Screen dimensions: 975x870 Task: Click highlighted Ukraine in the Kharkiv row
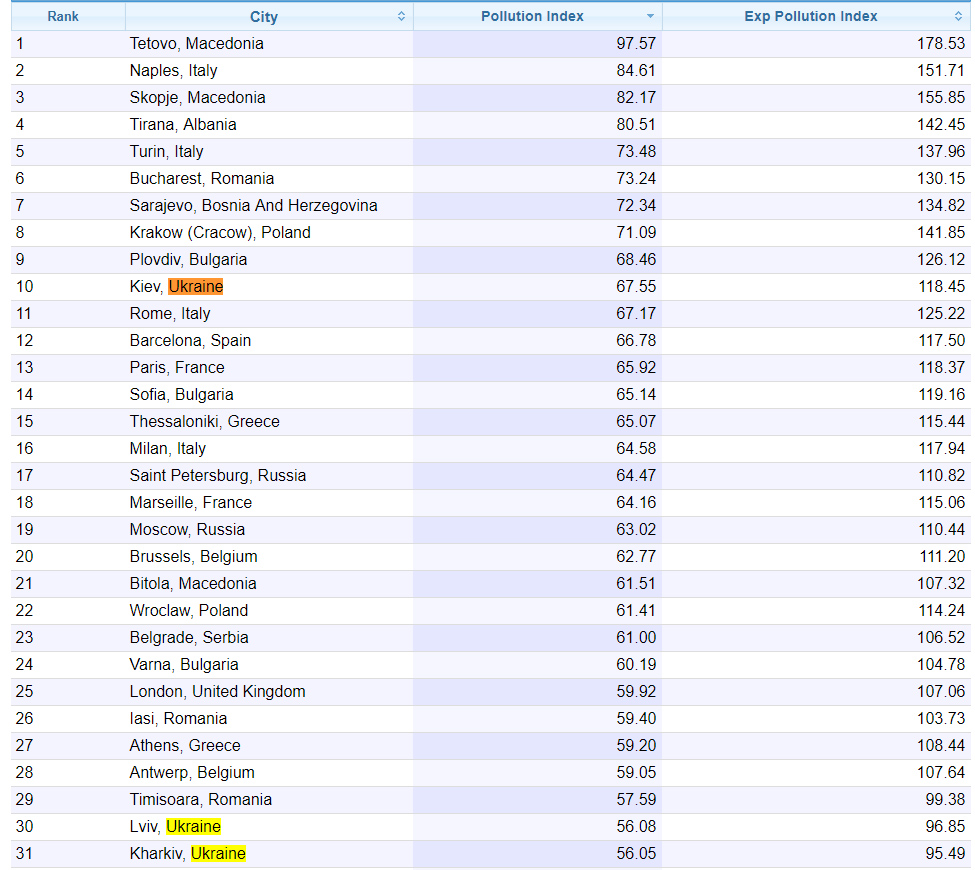click(x=218, y=854)
